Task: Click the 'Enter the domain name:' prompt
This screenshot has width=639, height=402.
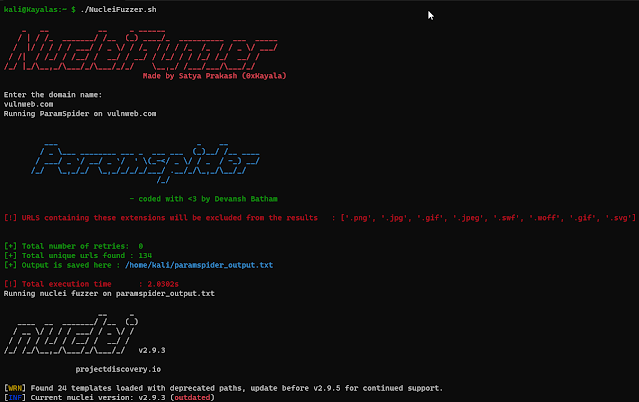Action: pyautogui.click(x=53, y=95)
